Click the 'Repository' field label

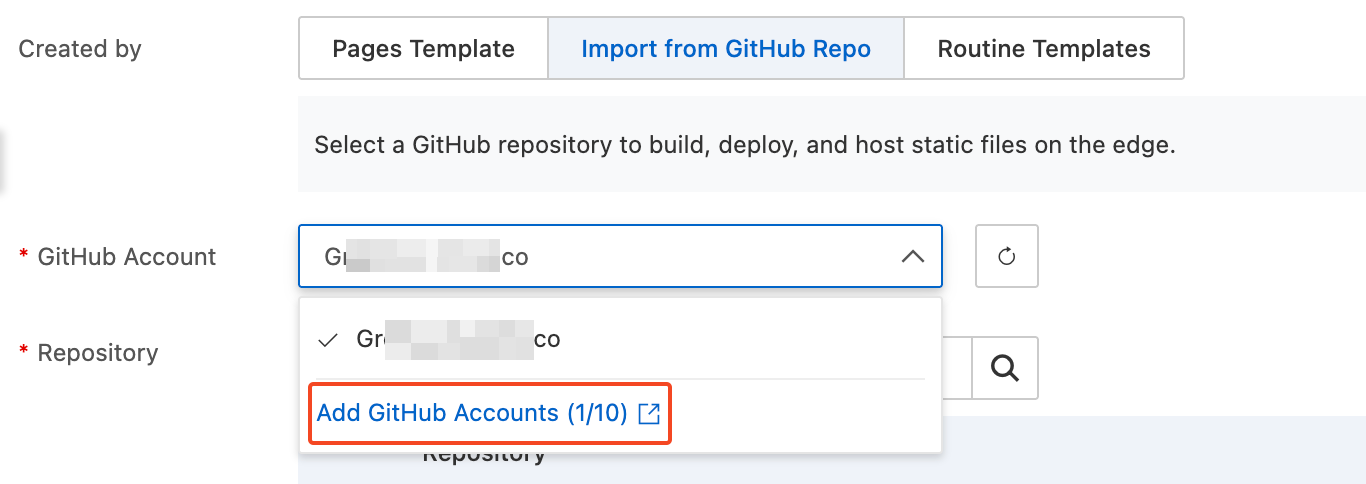[x=97, y=353]
